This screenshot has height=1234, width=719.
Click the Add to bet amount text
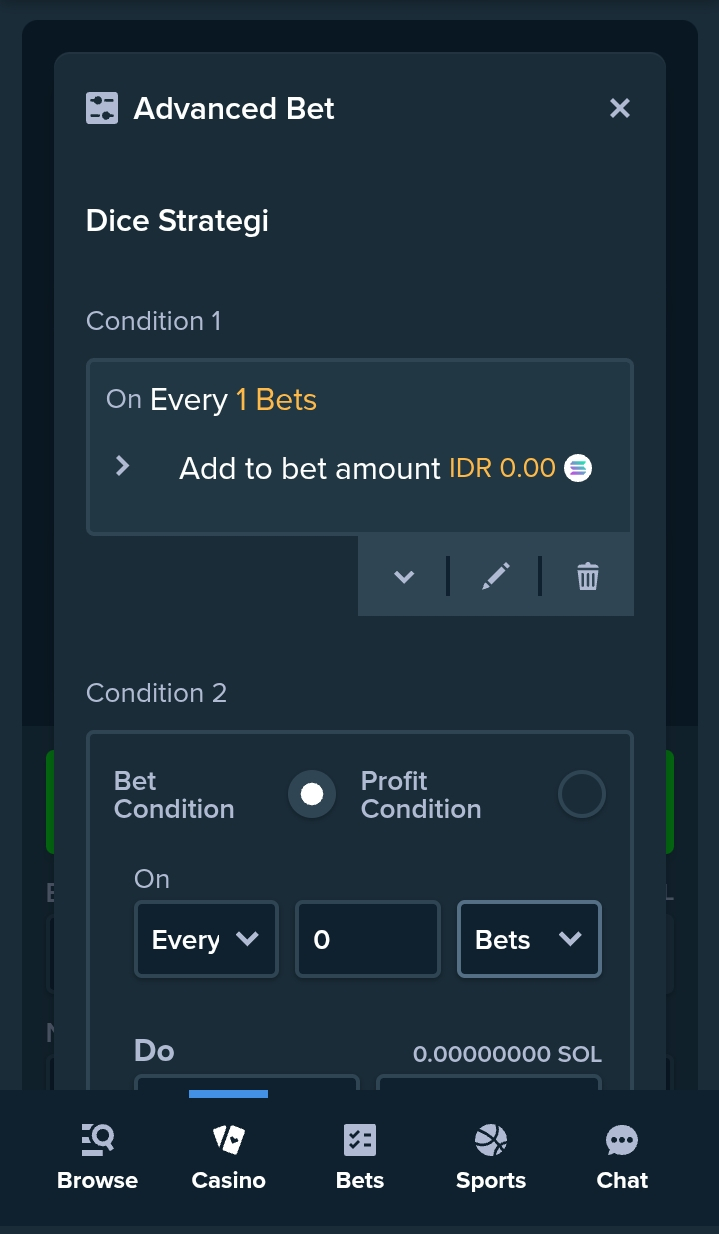tap(310, 468)
